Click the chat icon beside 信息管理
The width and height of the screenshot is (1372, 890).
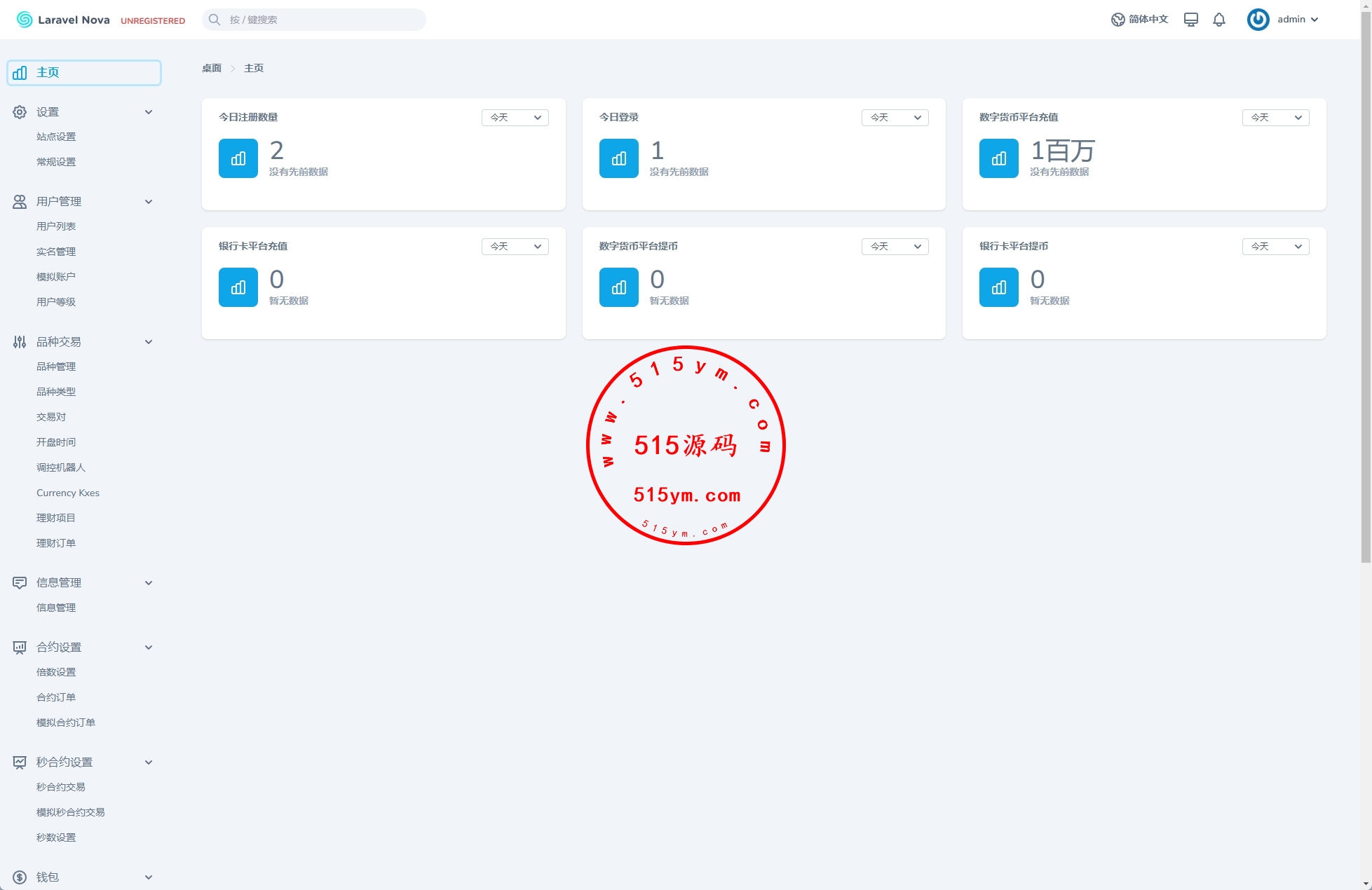pos(20,583)
